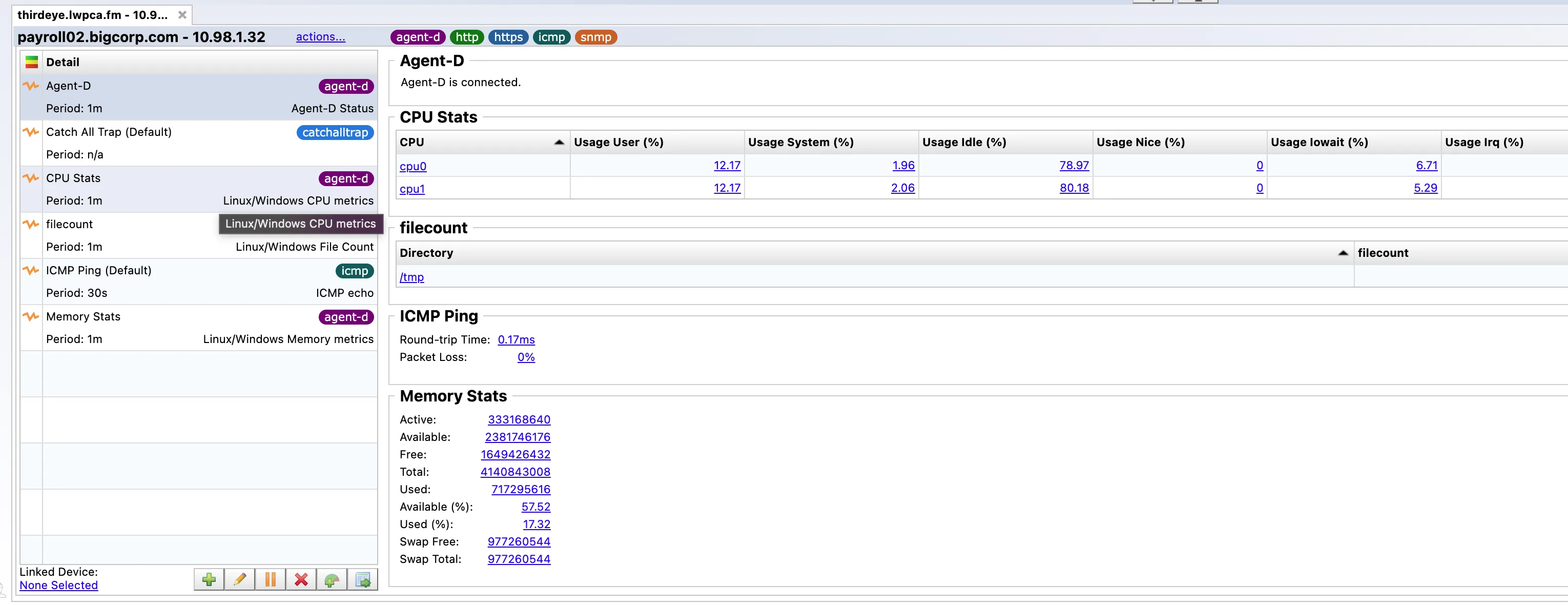Click Available (%) value 57.52

click(535, 506)
